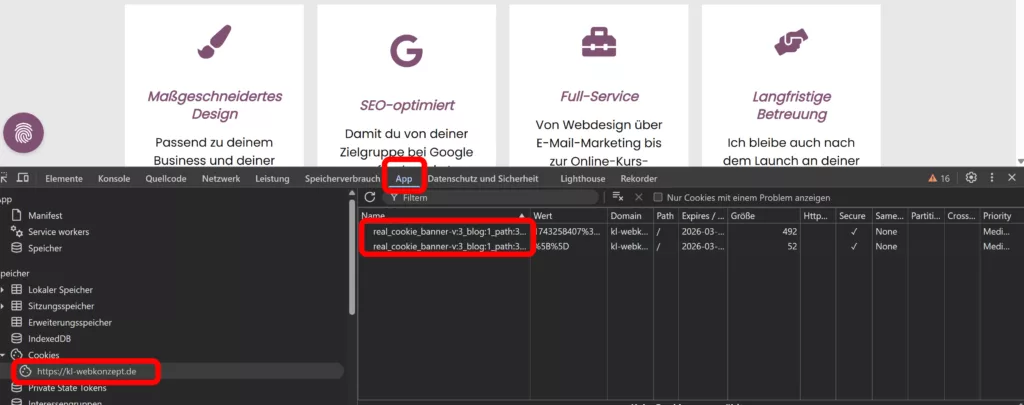Click the value 1743258407%3... cell

pos(568,231)
